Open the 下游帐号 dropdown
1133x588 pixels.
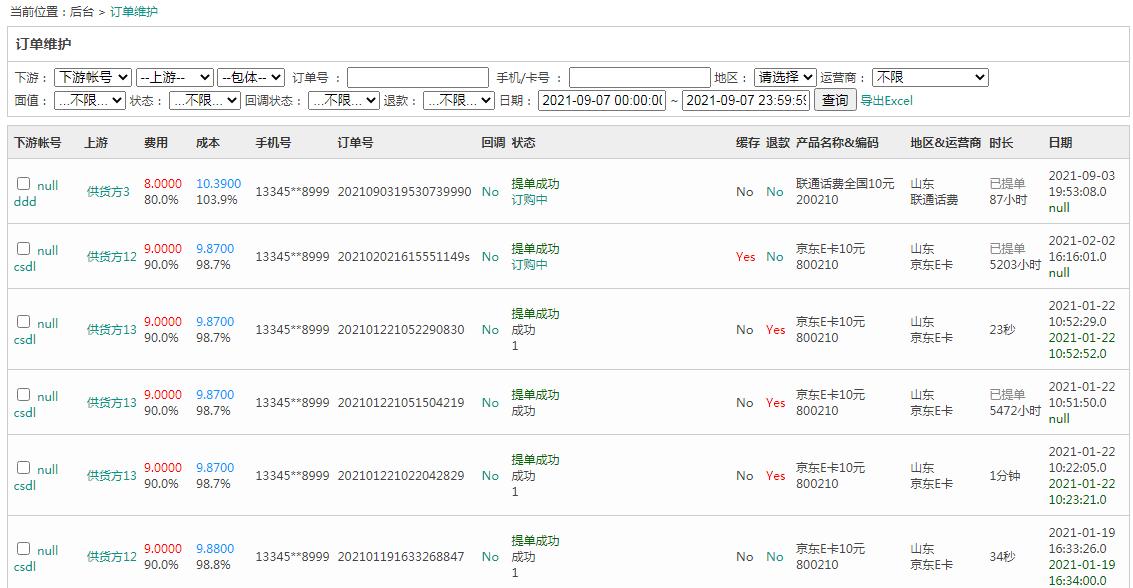tap(92, 77)
